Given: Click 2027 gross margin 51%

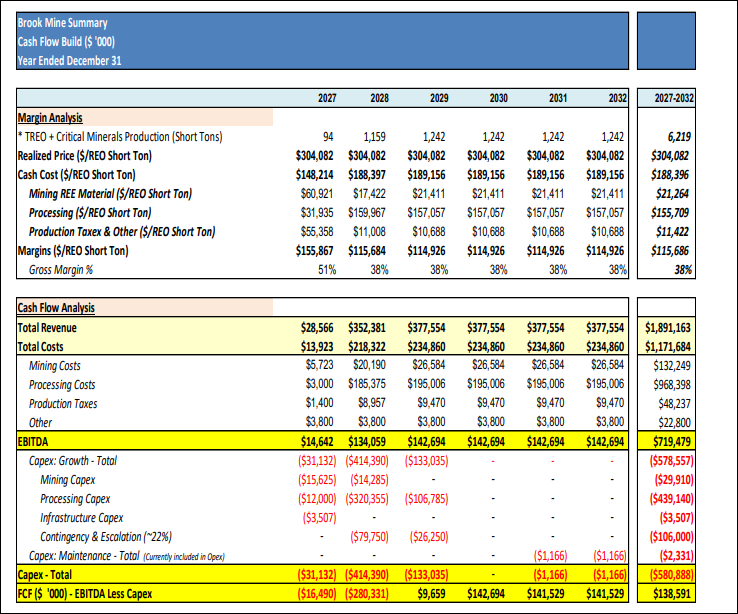Looking at the screenshot, I should coord(327,270).
